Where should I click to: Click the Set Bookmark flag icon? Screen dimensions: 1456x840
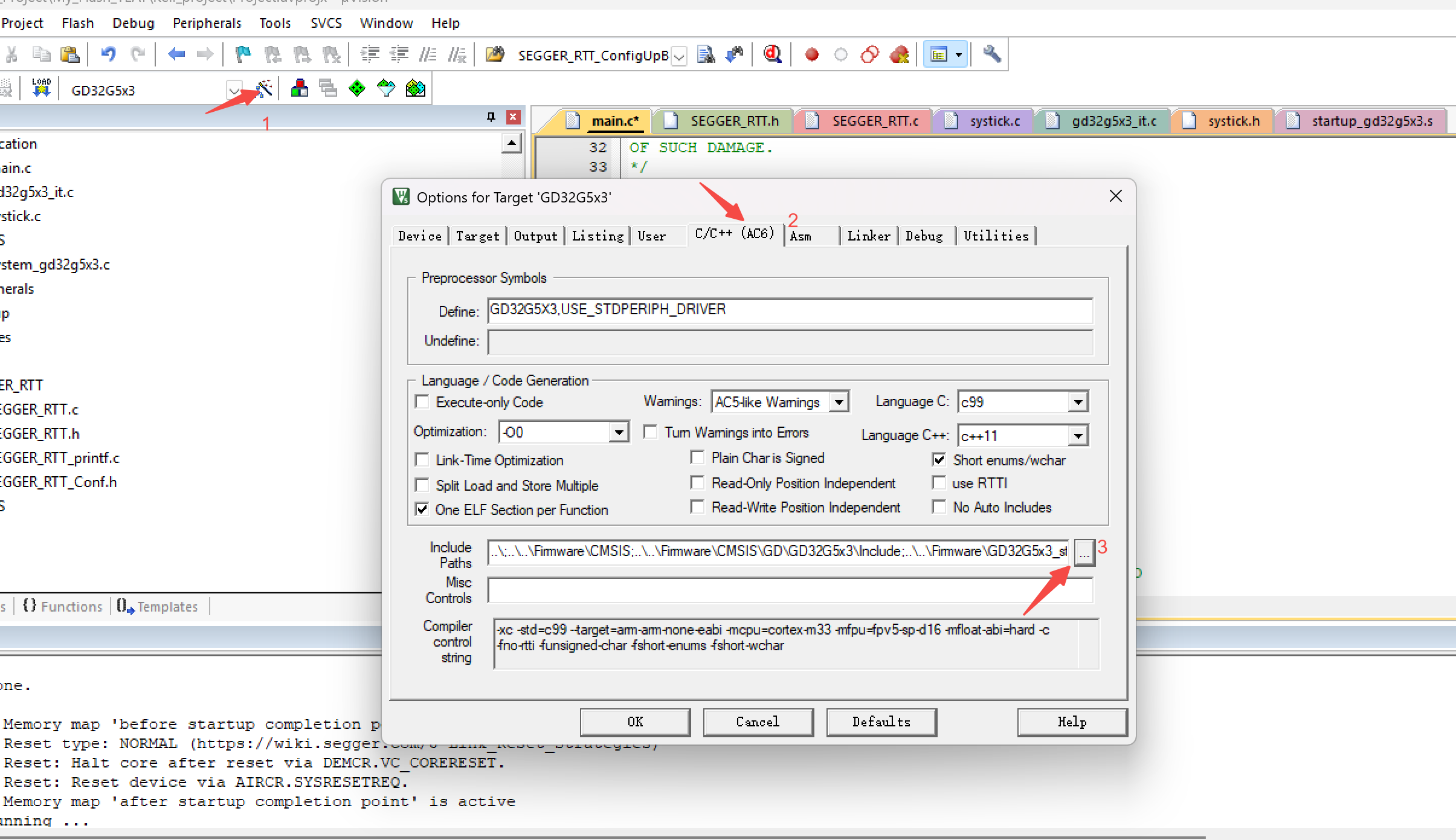coord(243,54)
